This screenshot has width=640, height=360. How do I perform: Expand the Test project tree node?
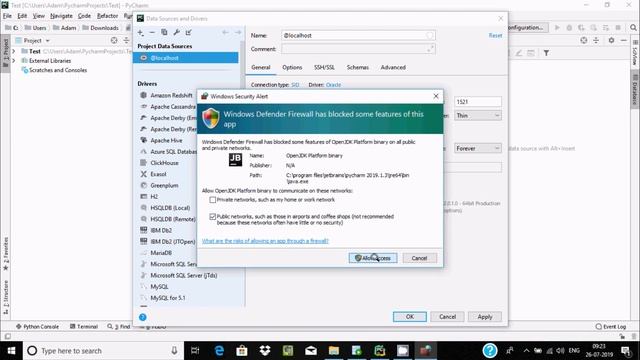click(x=13, y=51)
